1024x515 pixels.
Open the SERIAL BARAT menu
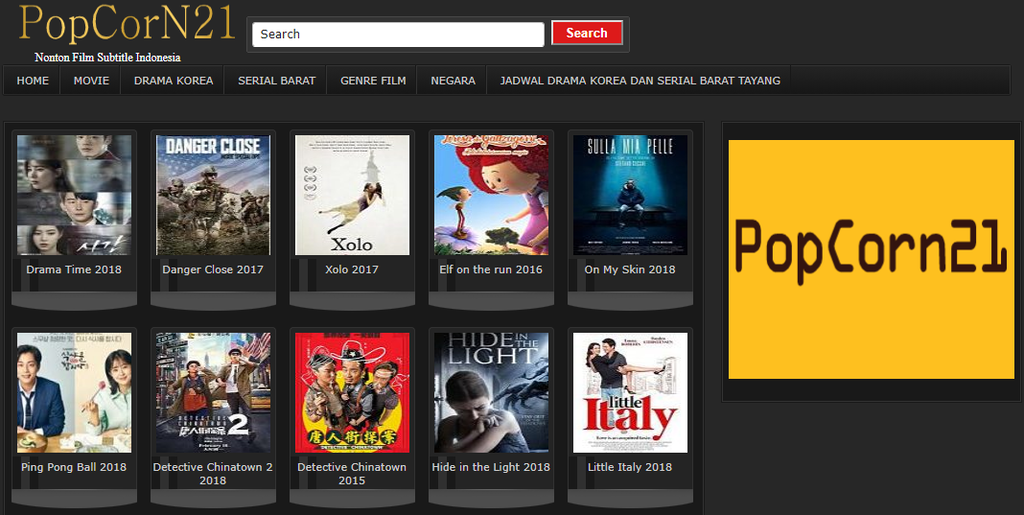pyautogui.click(x=276, y=81)
